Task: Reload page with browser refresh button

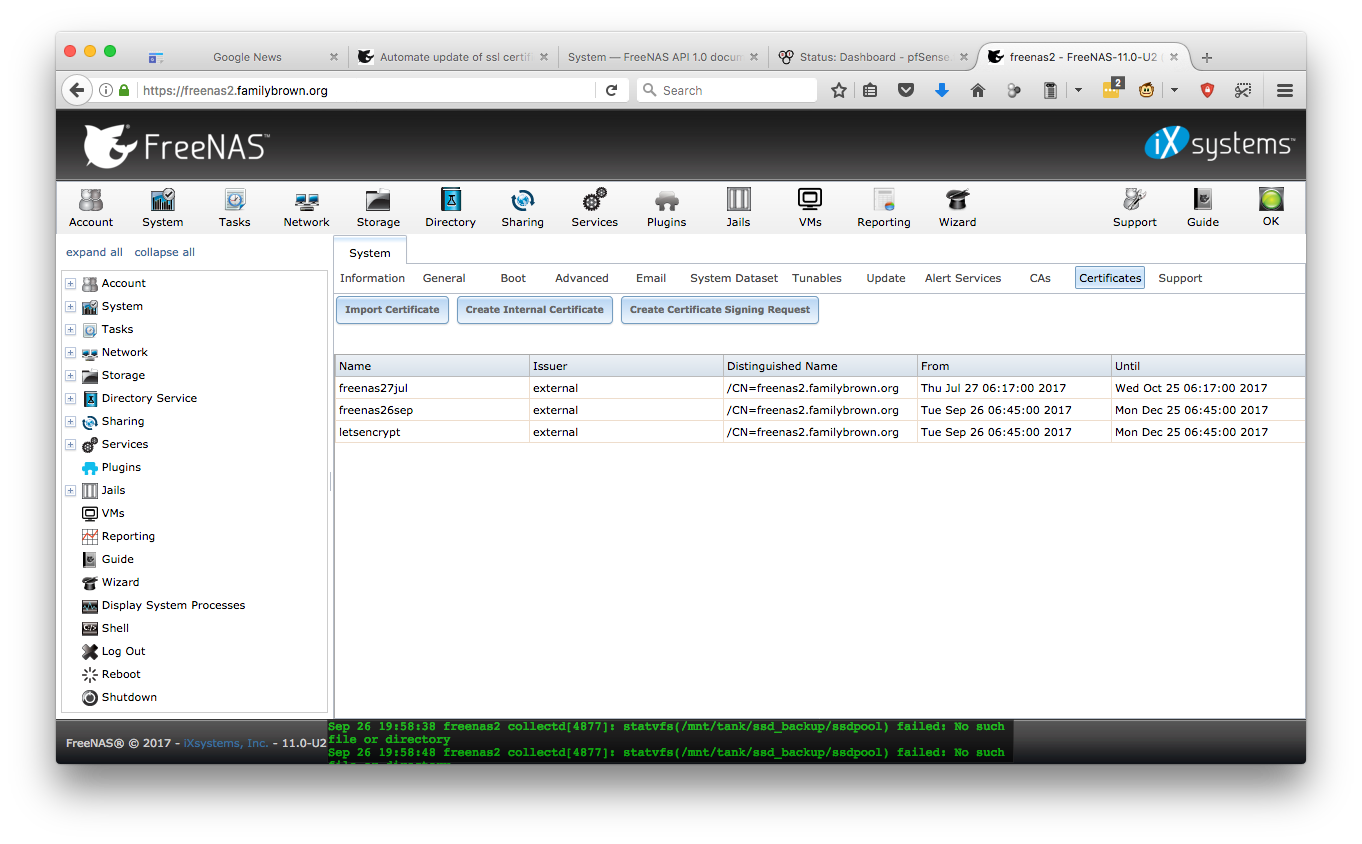Action: pos(611,90)
